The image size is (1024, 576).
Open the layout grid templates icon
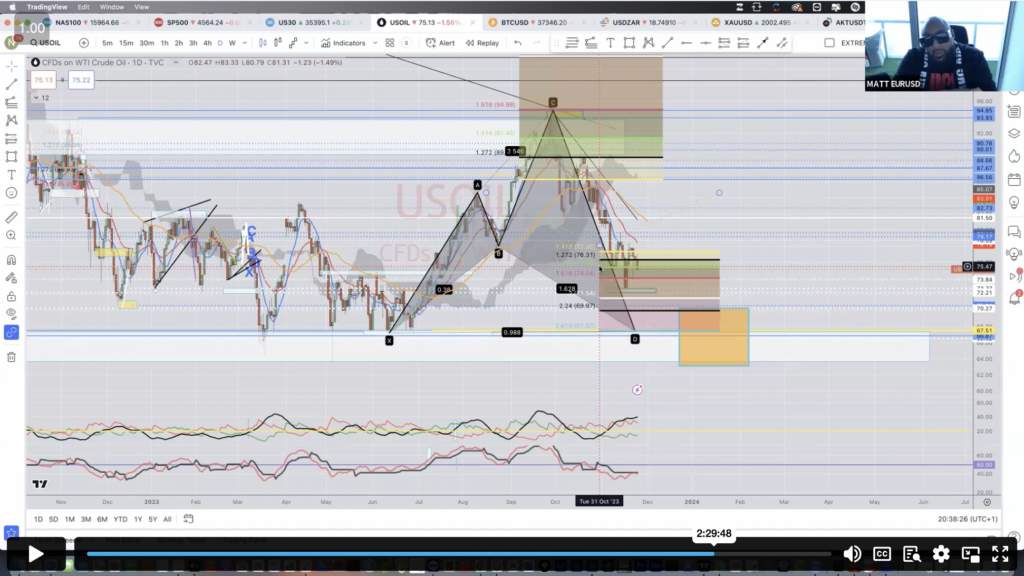click(390, 43)
